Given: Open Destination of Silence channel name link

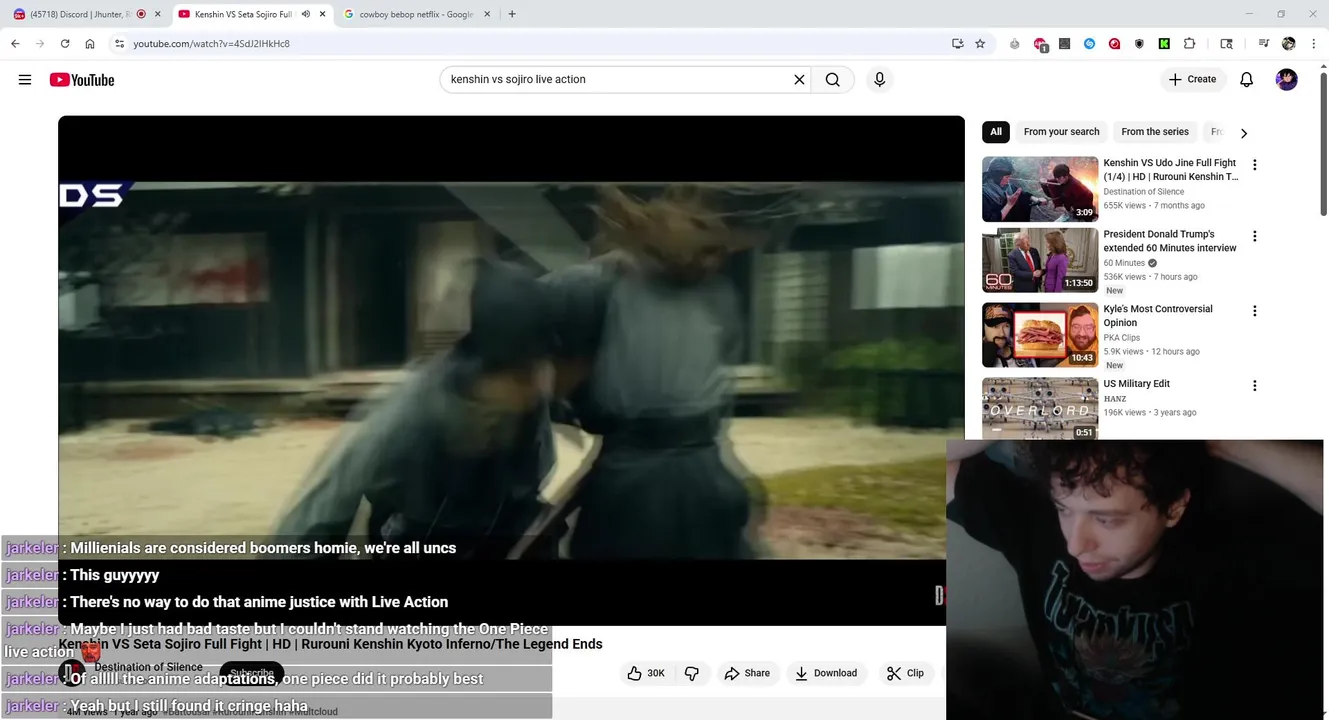Looking at the screenshot, I should [148, 667].
